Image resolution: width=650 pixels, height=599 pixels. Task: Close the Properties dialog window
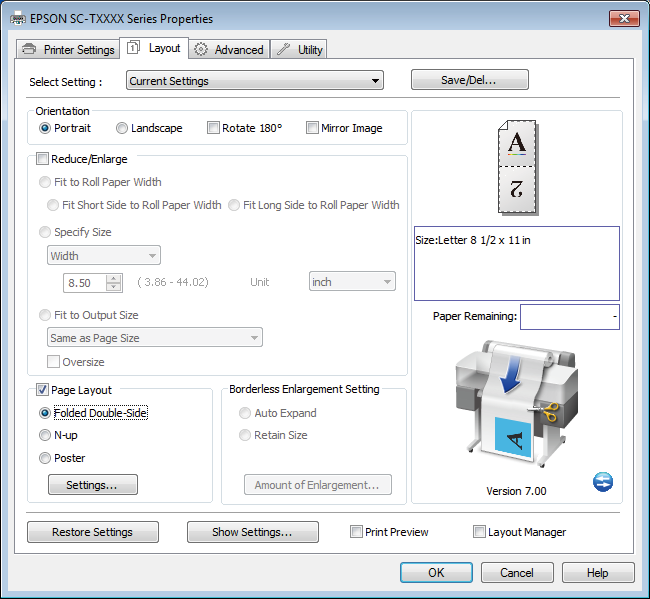(x=624, y=18)
